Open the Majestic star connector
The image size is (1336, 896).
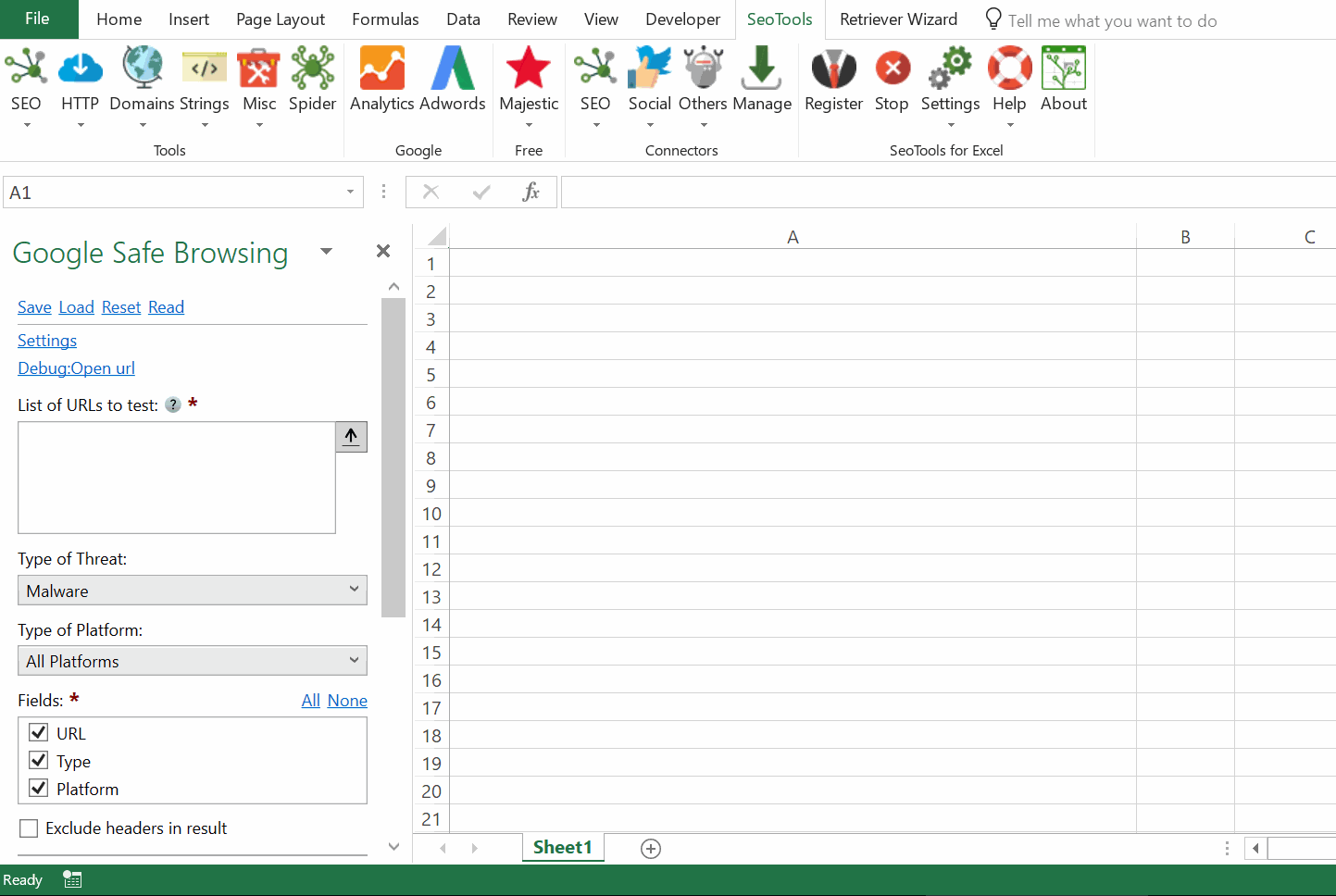tap(529, 68)
